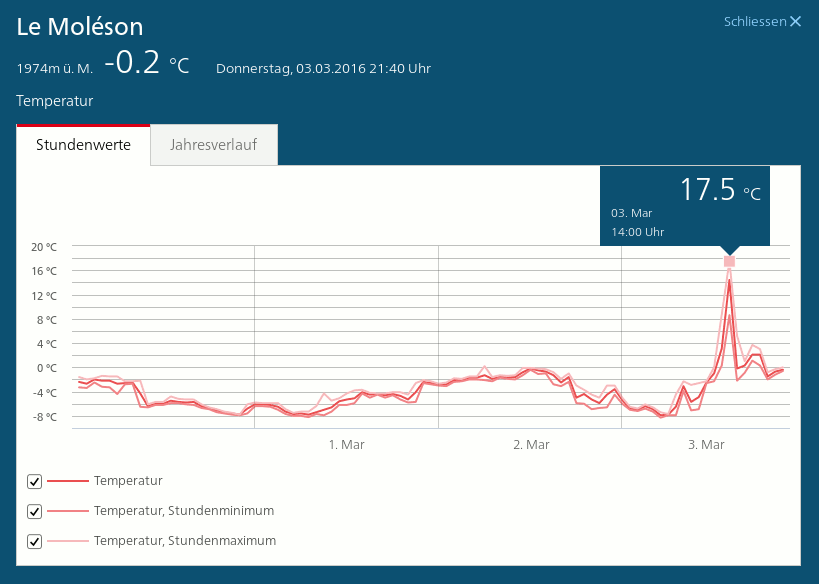Click the Le Moléson station title
The height and width of the screenshot is (584, 819).
tap(80, 27)
